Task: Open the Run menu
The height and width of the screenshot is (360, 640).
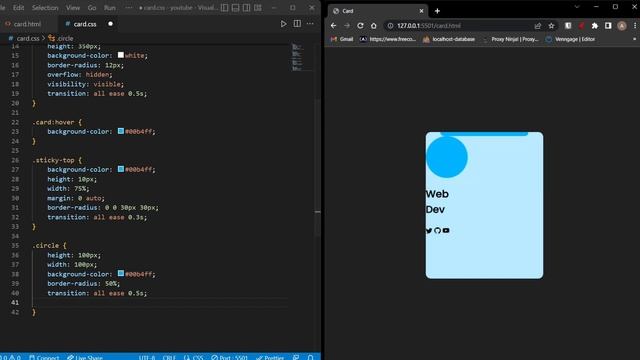Action: coord(109,7)
